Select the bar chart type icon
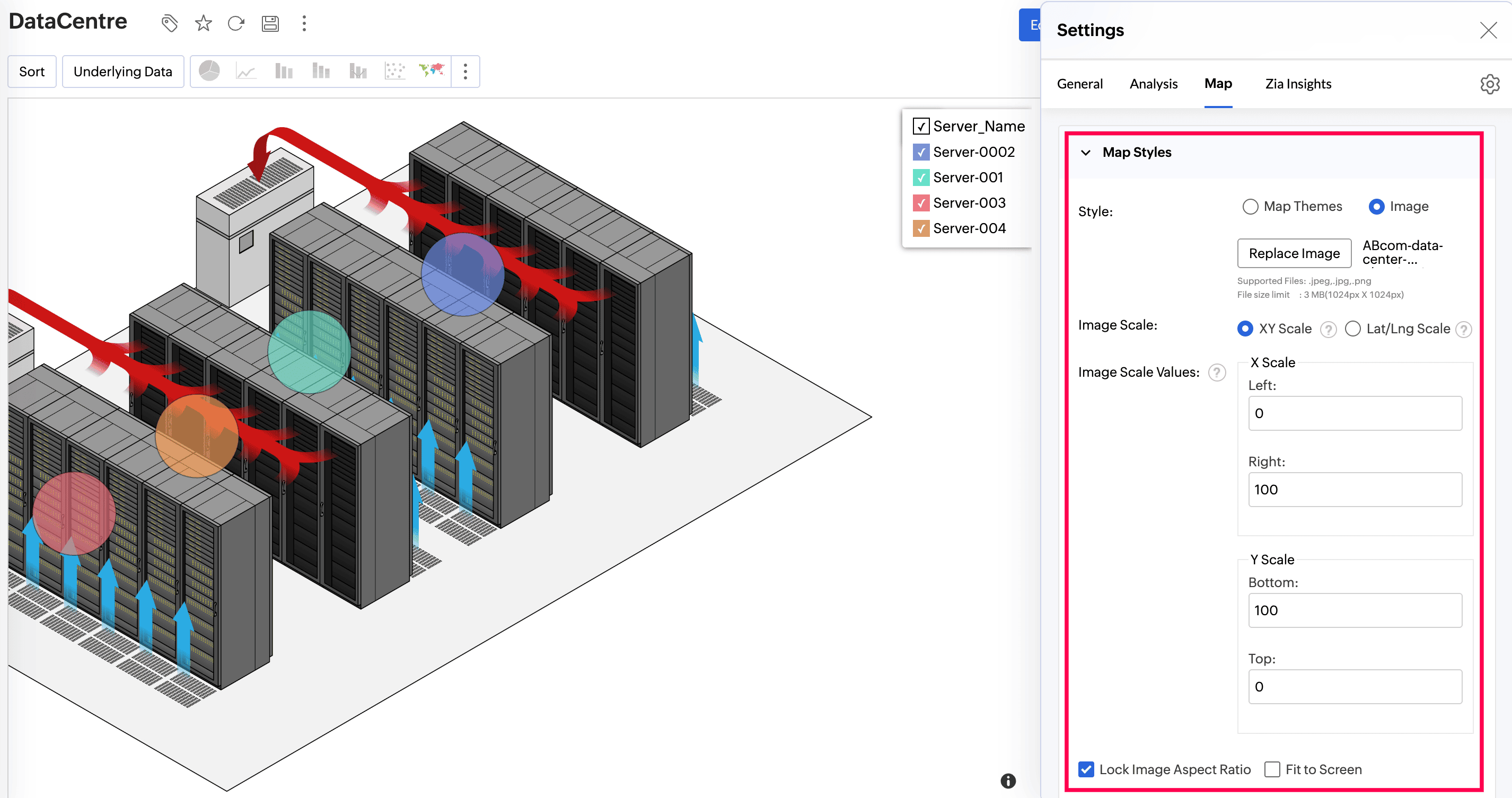This screenshot has height=798, width=1512. (284, 72)
